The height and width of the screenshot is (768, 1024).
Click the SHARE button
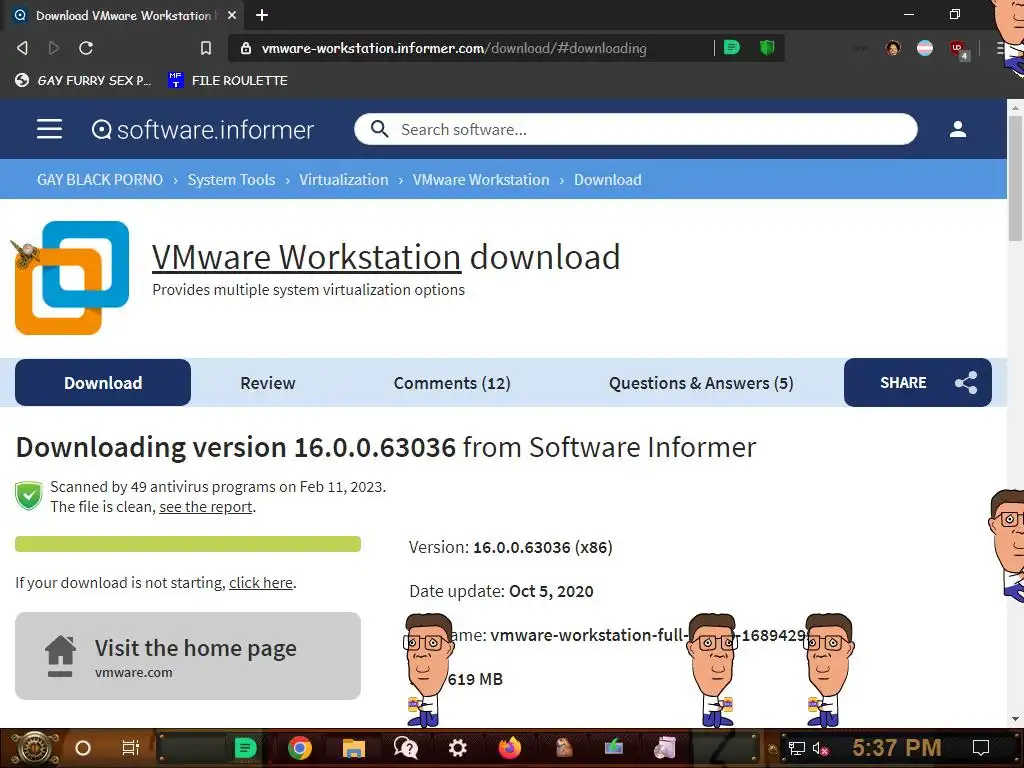pos(918,383)
